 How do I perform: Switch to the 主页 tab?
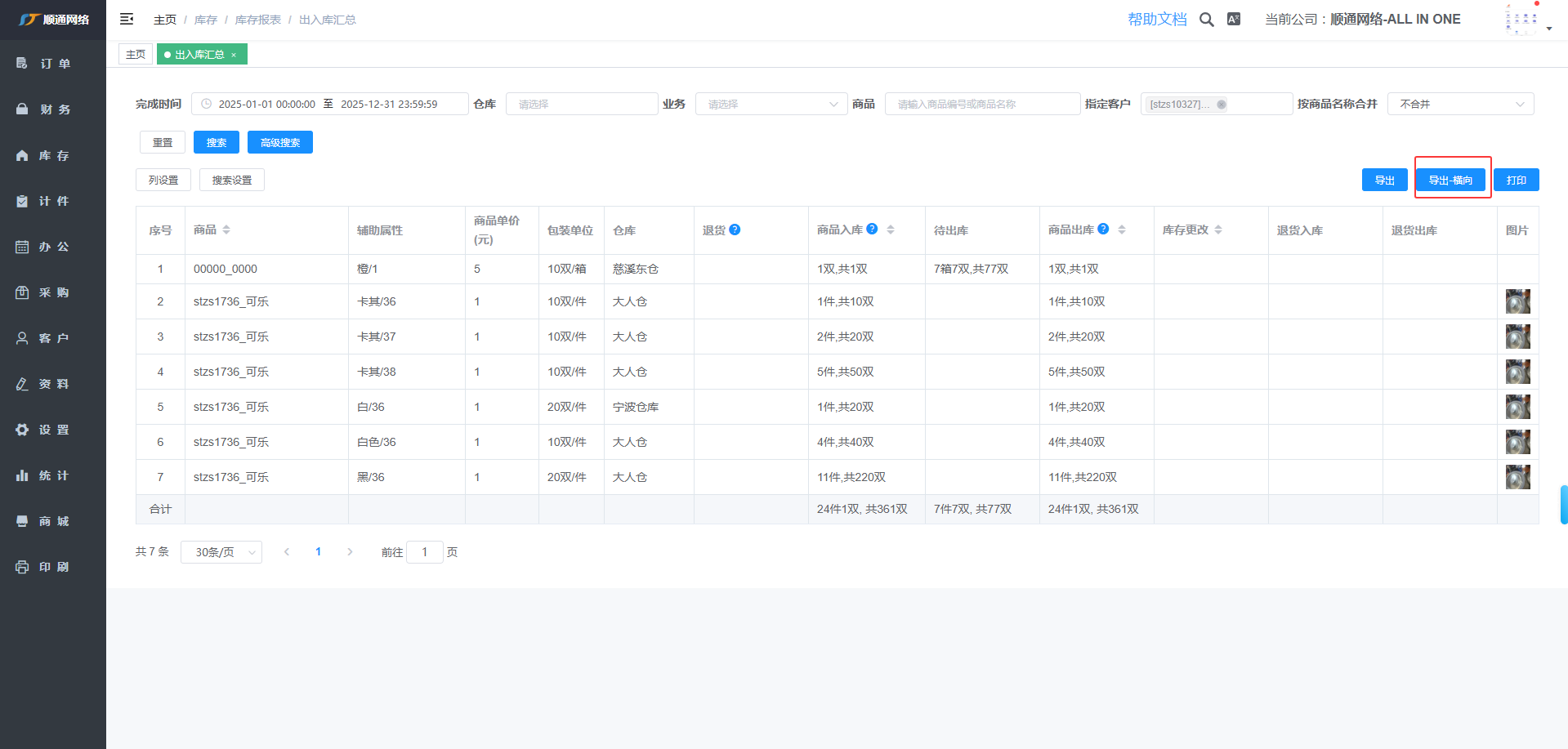tap(136, 55)
